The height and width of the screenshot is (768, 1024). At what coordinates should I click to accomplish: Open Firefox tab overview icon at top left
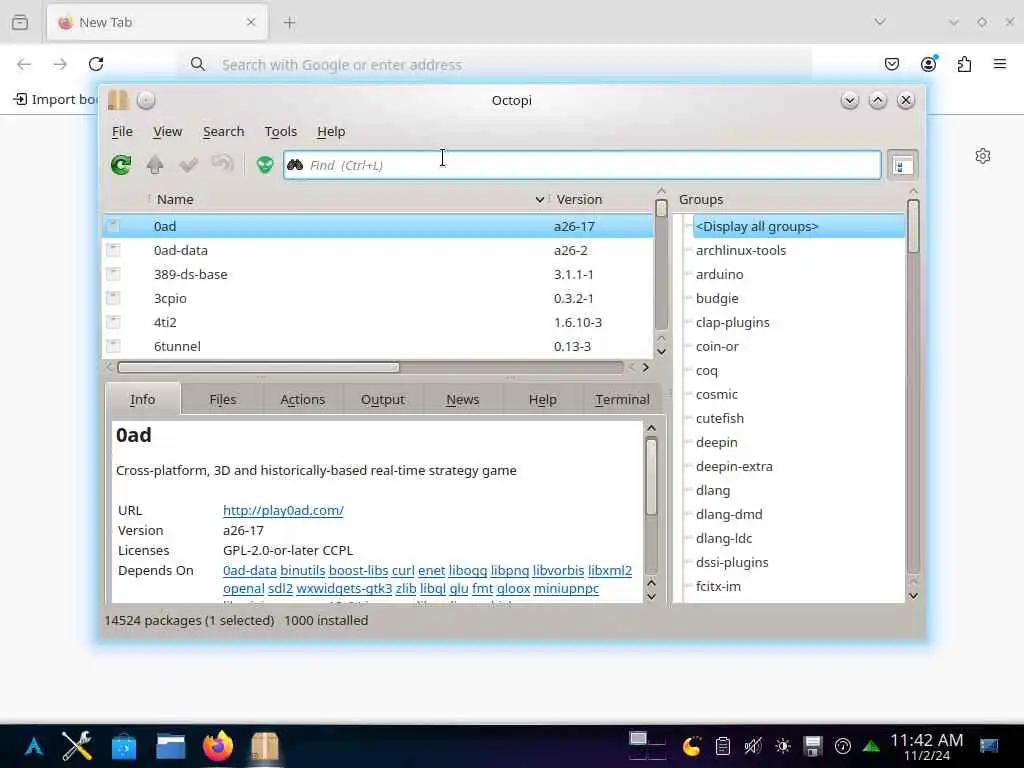[x=20, y=22]
